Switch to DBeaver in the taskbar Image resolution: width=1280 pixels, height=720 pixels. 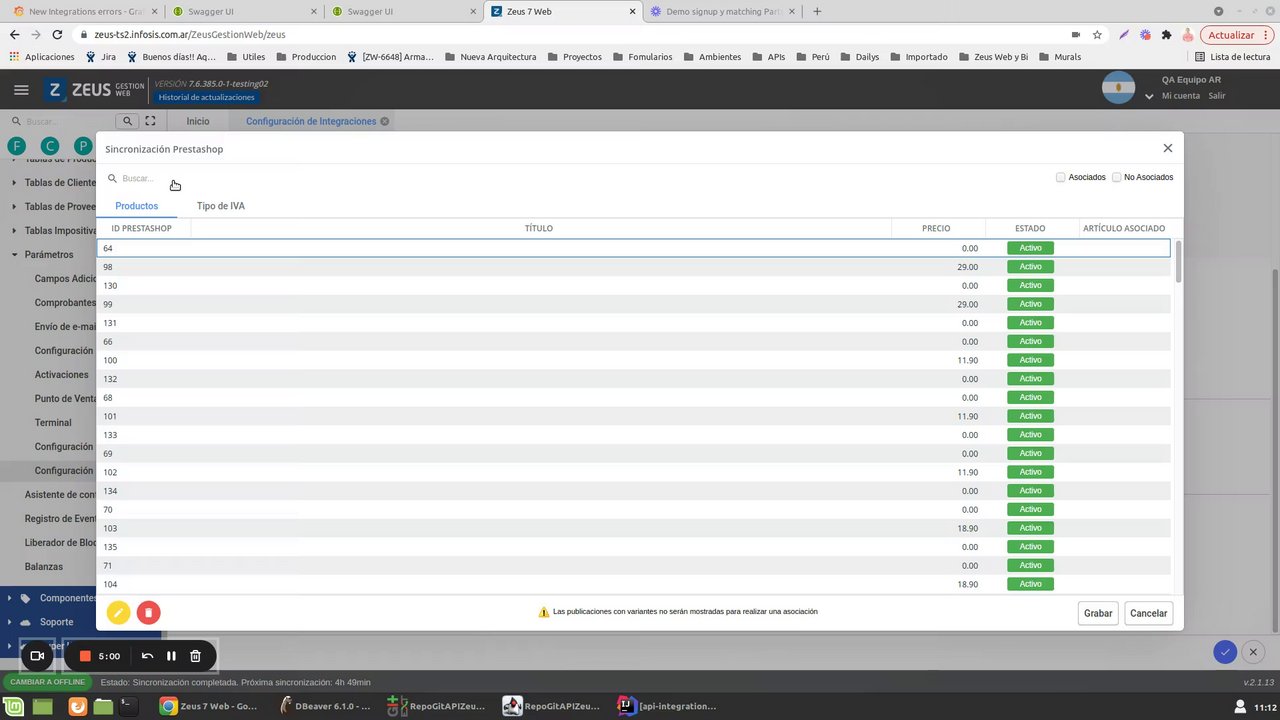(326, 706)
